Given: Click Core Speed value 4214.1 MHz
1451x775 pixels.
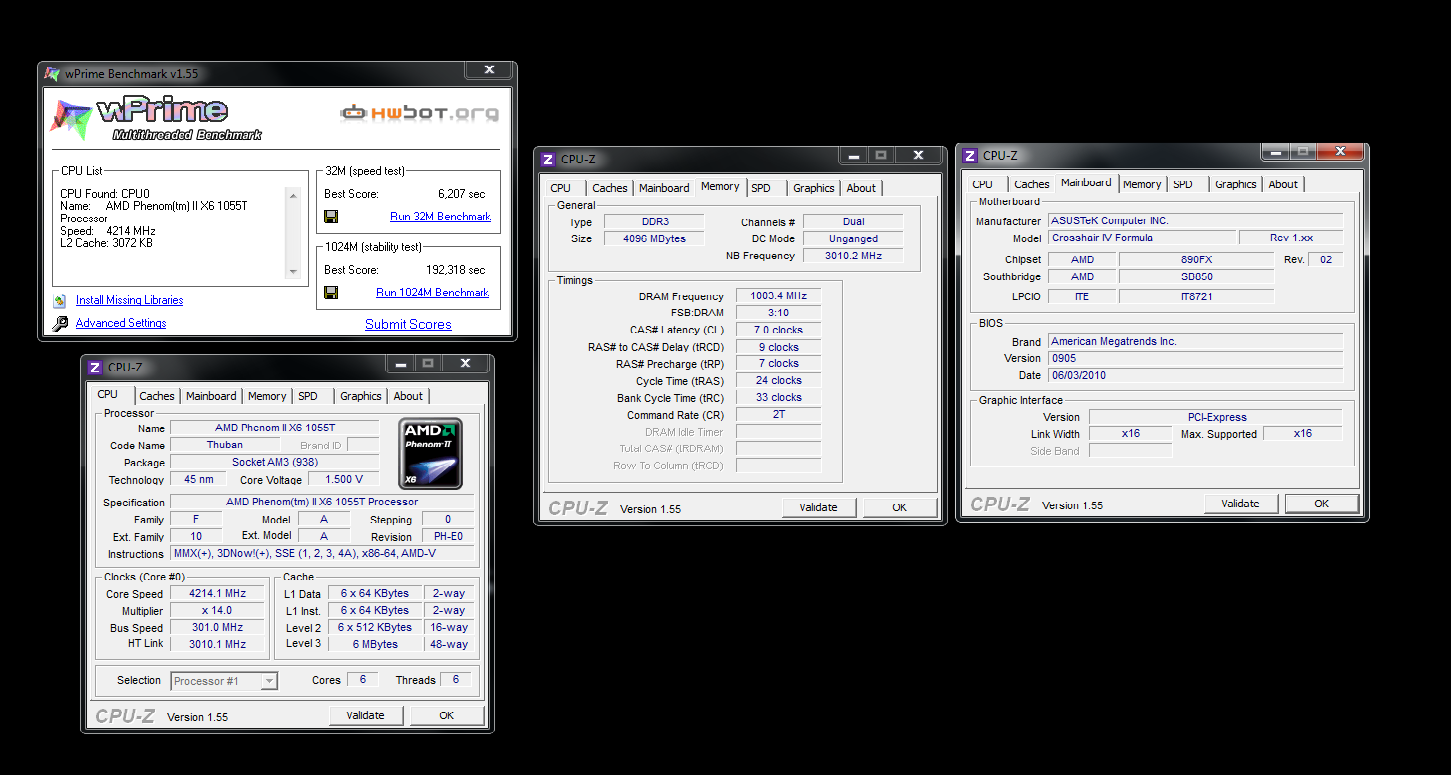Looking at the screenshot, I should coord(218,593).
